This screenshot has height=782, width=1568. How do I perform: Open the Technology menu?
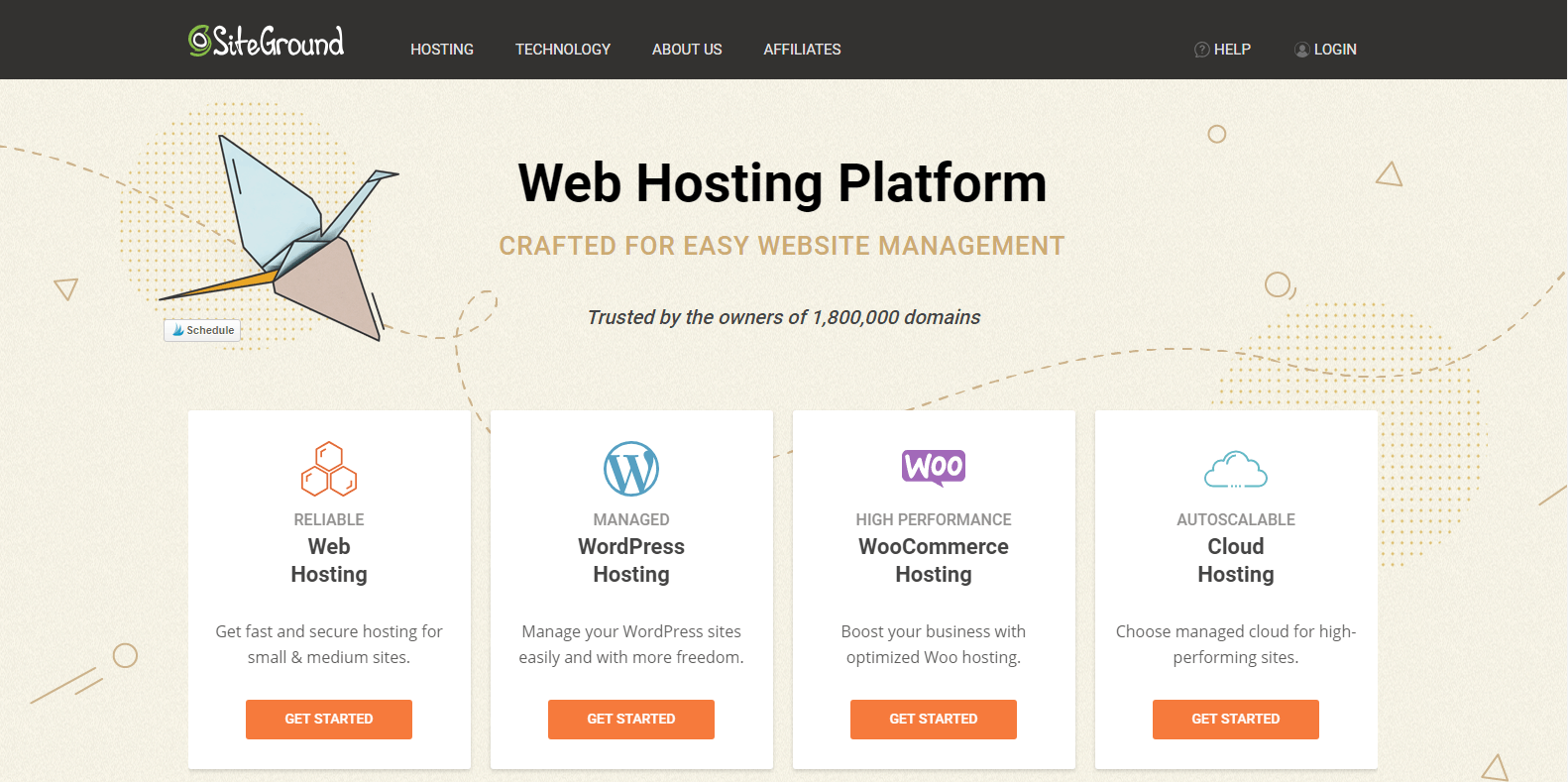pyautogui.click(x=563, y=50)
